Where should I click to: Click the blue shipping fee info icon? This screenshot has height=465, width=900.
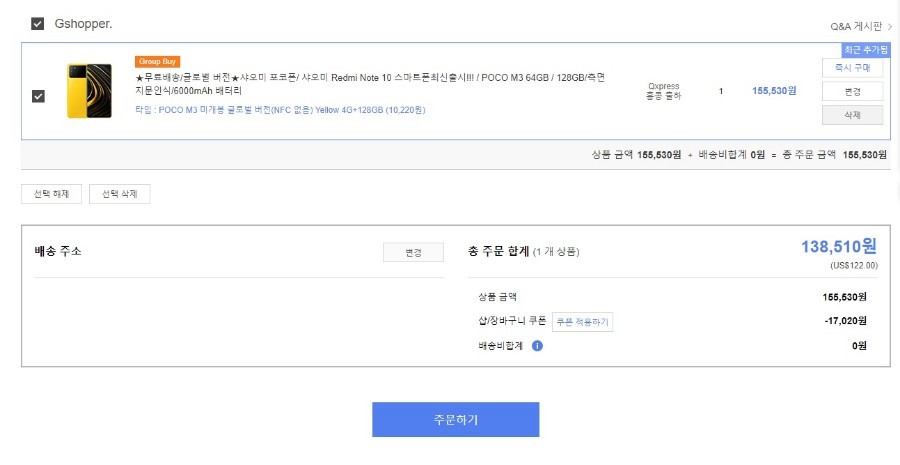coord(537,346)
